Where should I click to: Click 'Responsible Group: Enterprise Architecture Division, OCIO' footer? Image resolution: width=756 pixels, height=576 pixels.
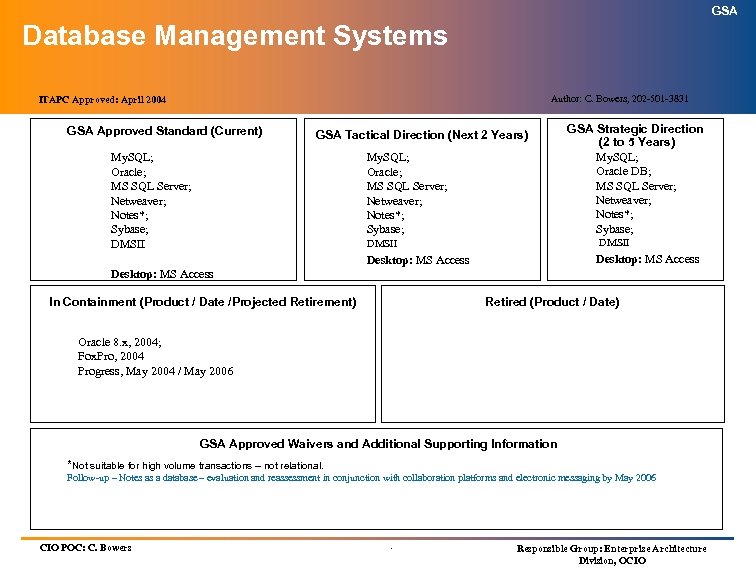coord(611,555)
